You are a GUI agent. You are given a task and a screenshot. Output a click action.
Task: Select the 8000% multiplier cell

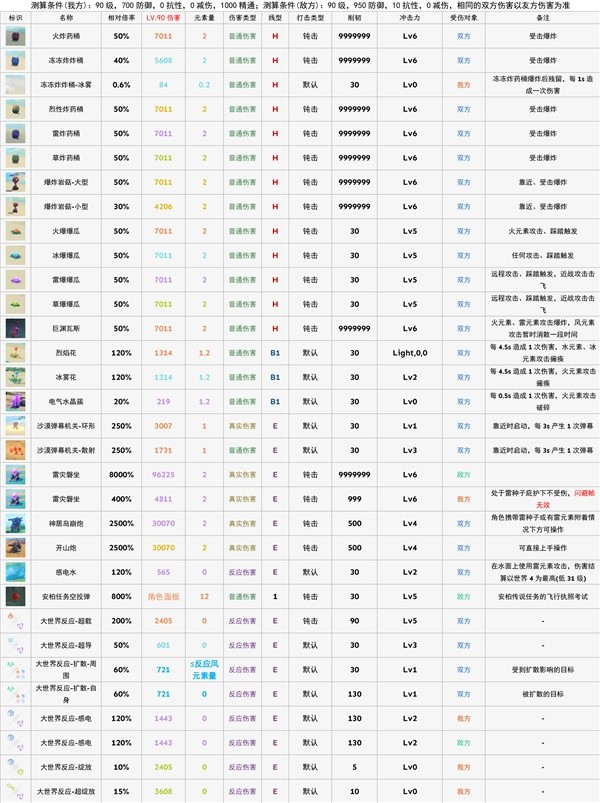coord(121,475)
